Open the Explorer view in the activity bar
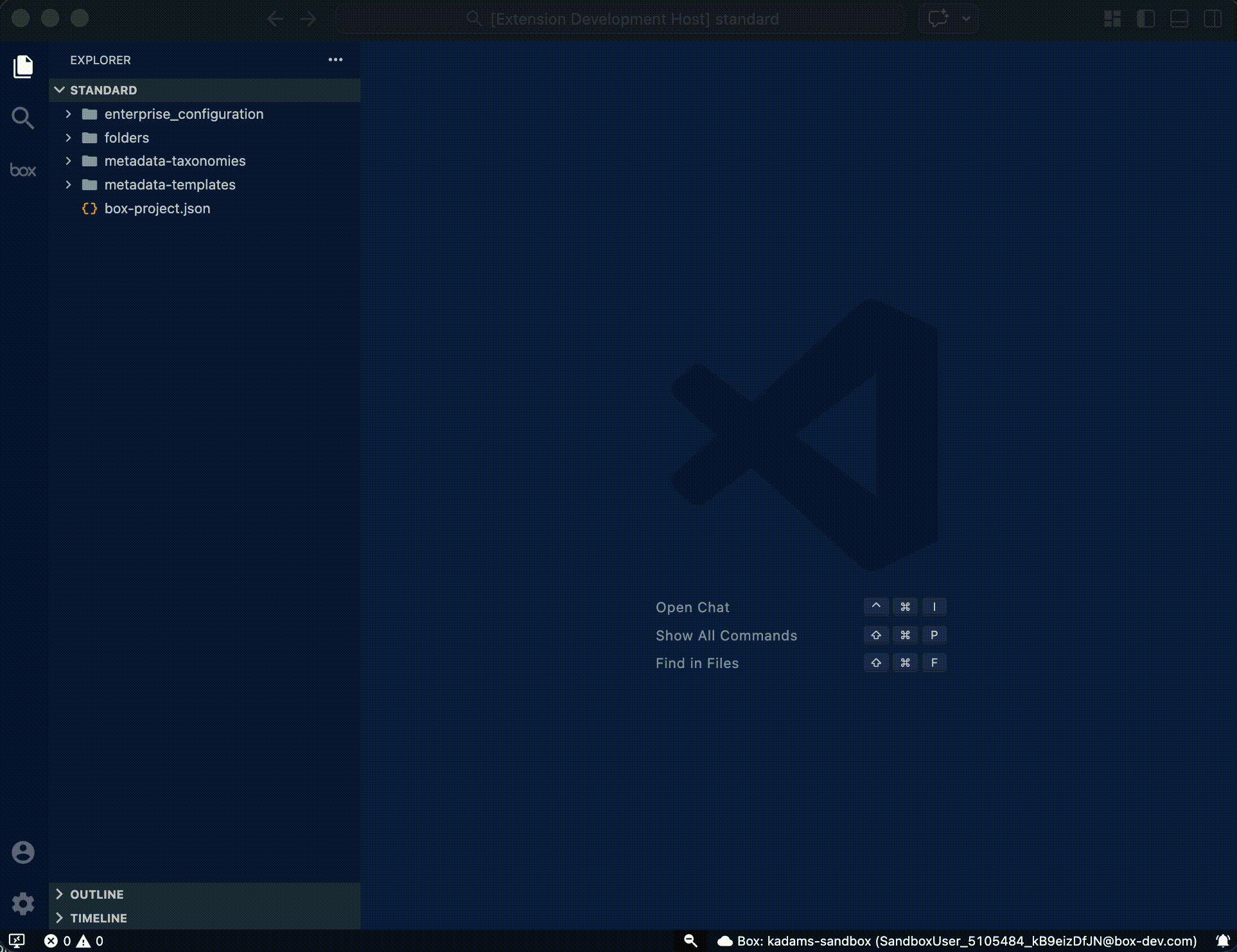The height and width of the screenshot is (952, 1237). tap(23, 66)
